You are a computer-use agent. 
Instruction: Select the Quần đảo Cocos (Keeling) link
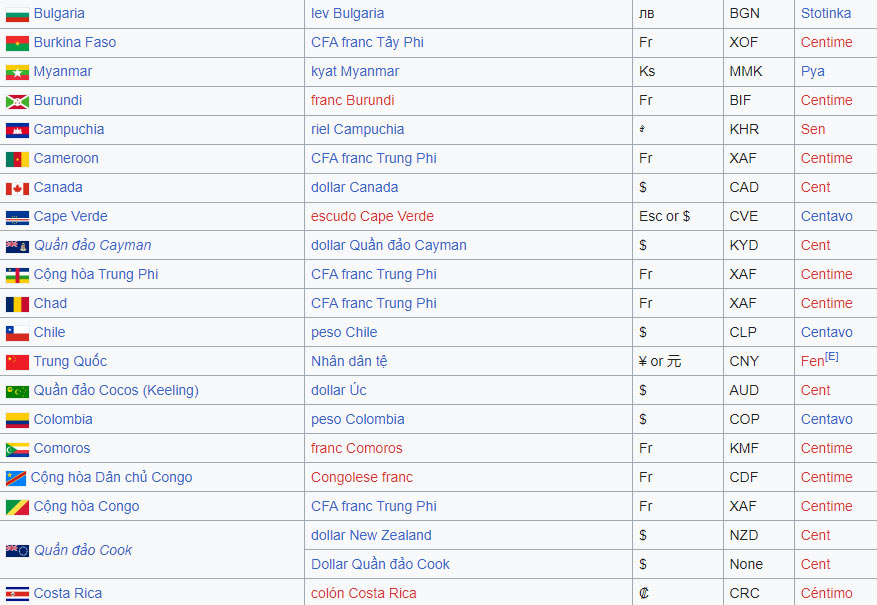pos(116,391)
